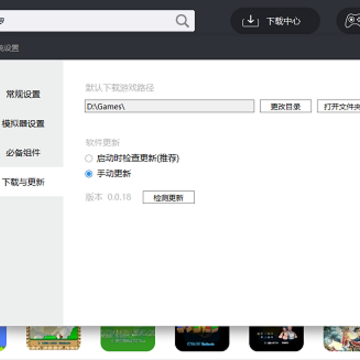Click 默认下载游戏路径 label
Image resolution: width=360 pixels, height=360 pixels.
click(x=120, y=88)
